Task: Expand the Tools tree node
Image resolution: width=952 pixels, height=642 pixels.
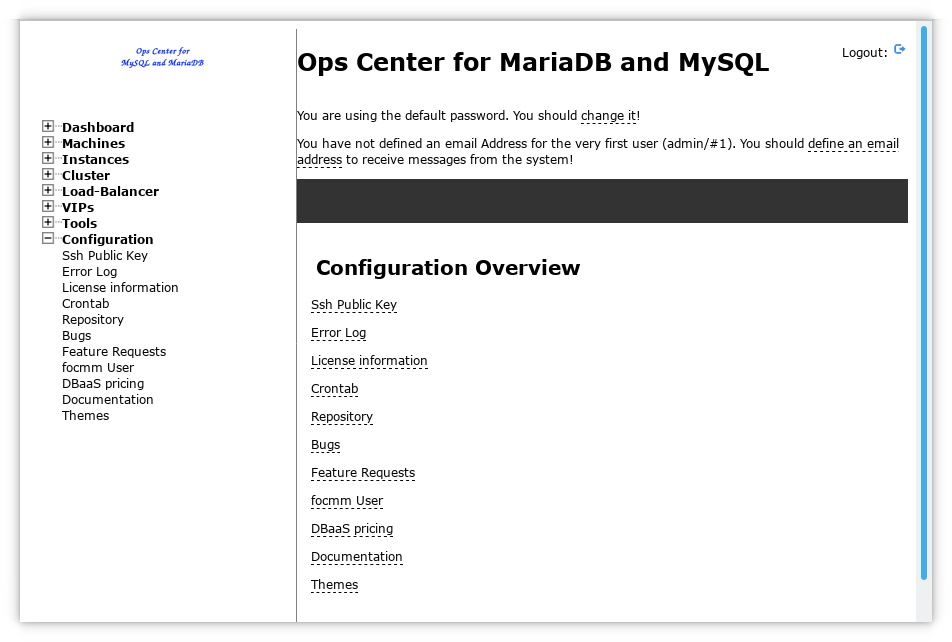Action: (47, 222)
